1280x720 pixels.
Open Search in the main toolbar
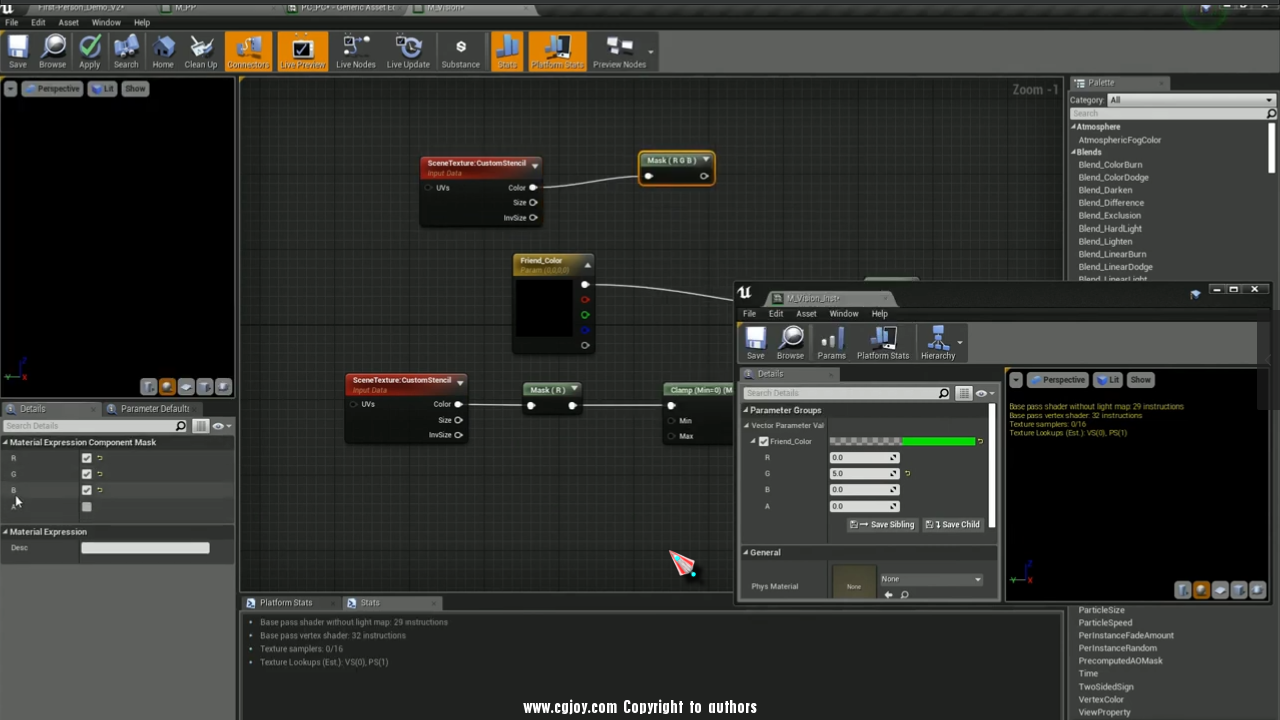(x=126, y=52)
